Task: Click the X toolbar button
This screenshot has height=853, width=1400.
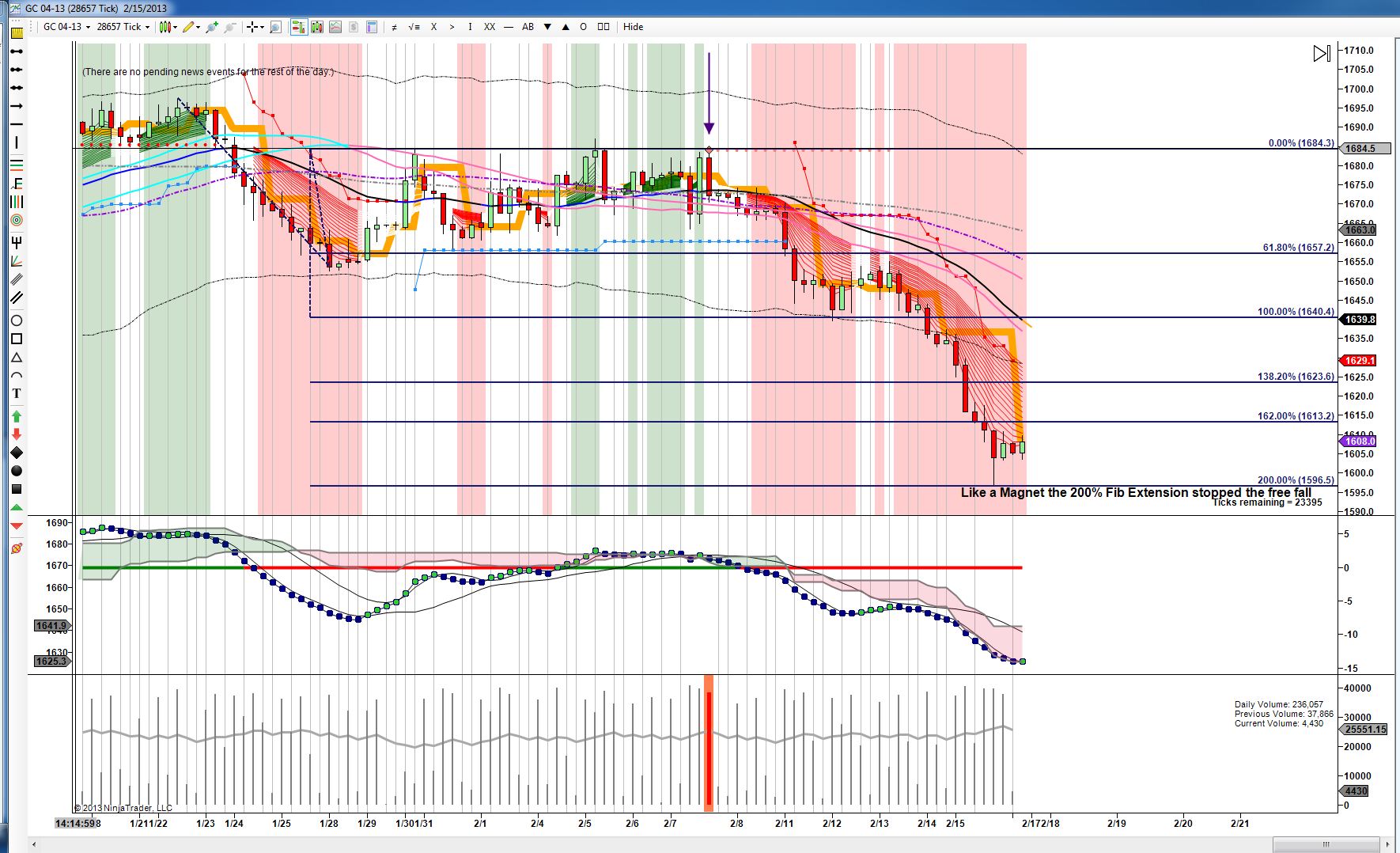Action: click(x=433, y=27)
